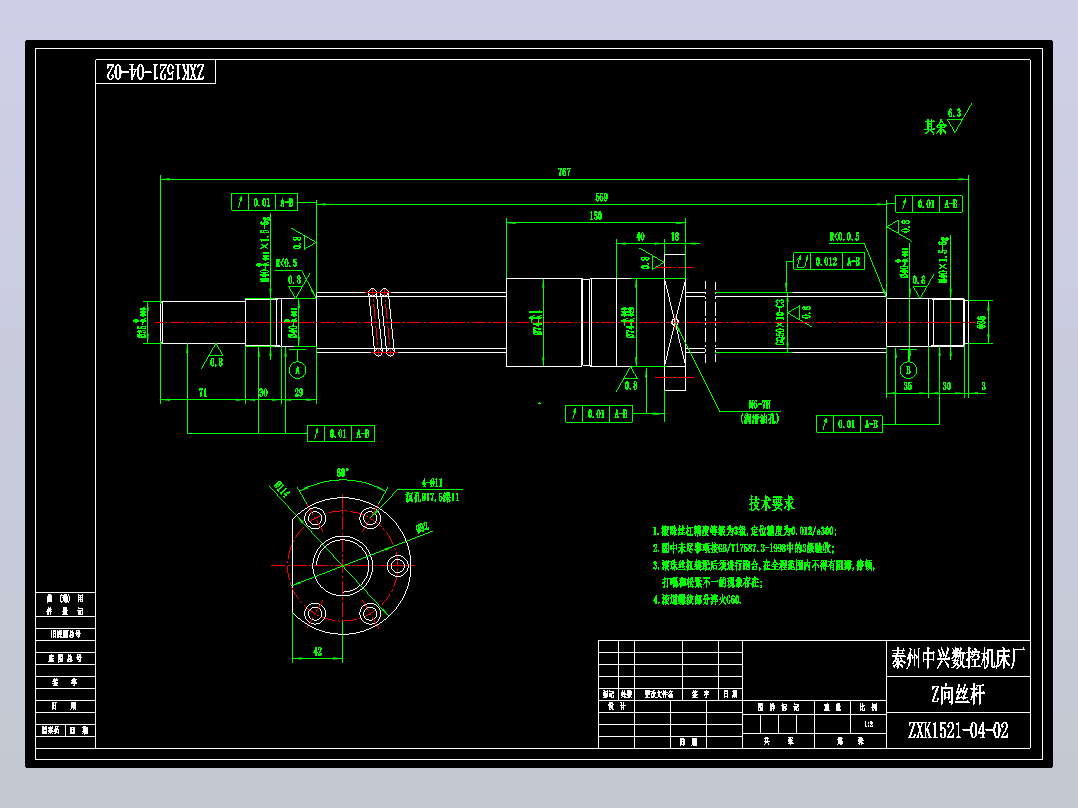Screen dimensions: 1078x808
Task: Select the 569 dimension text
Action: [x=601, y=197]
